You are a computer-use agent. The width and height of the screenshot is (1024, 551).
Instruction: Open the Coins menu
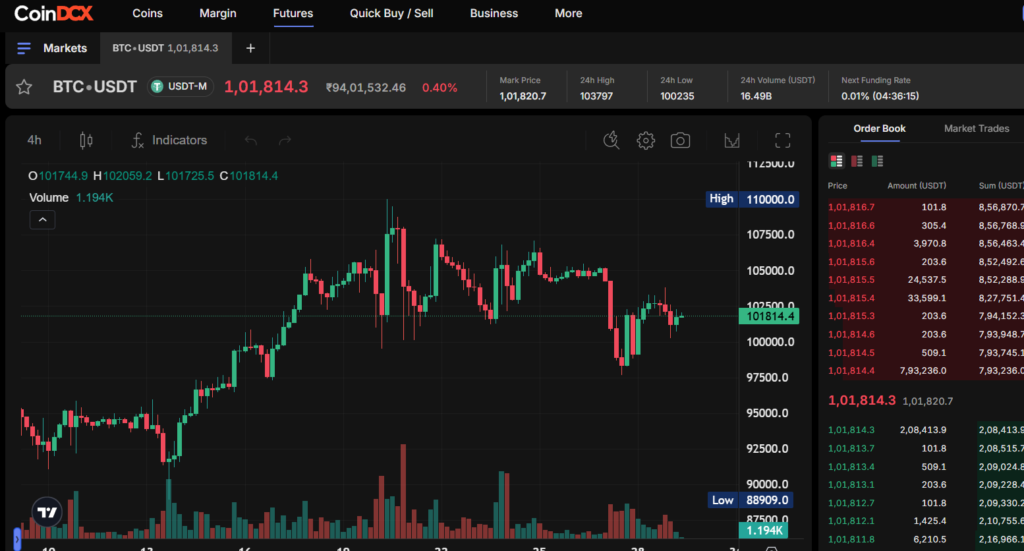[148, 13]
